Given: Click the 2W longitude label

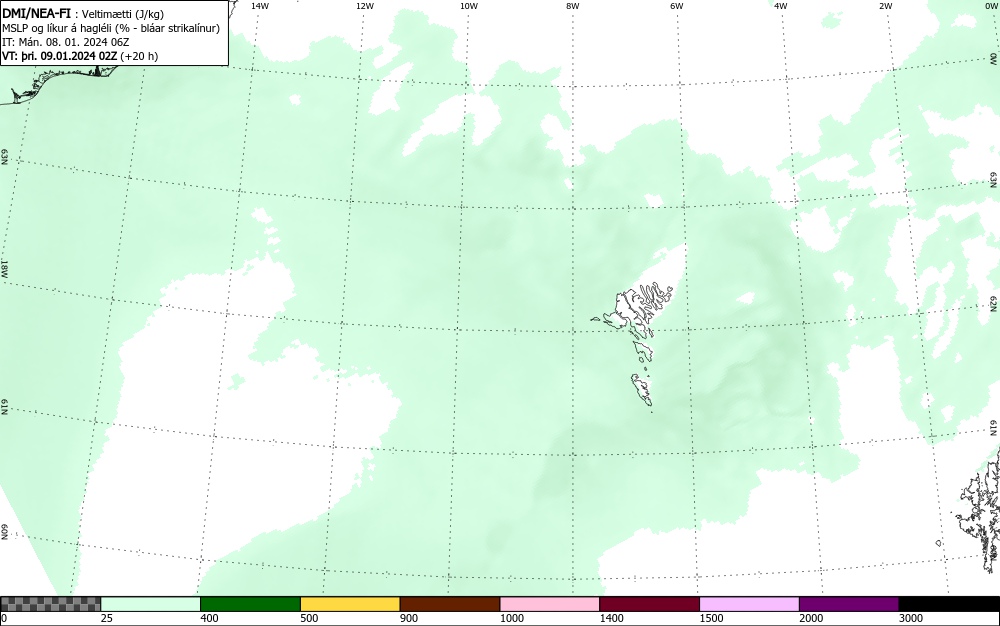Looking at the screenshot, I should pos(885,6).
